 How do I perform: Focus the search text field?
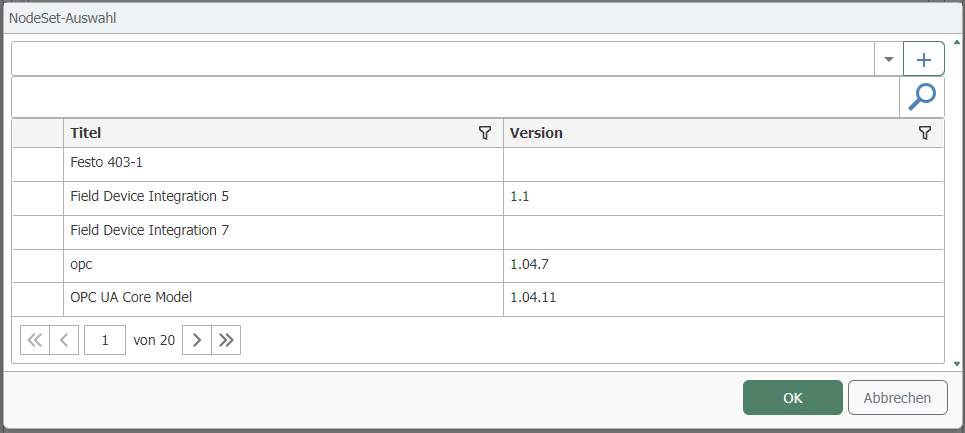point(455,97)
